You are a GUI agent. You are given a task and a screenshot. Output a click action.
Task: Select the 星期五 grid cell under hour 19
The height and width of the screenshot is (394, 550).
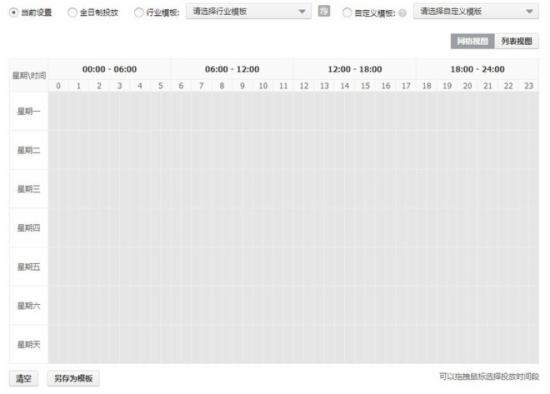point(447,267)
